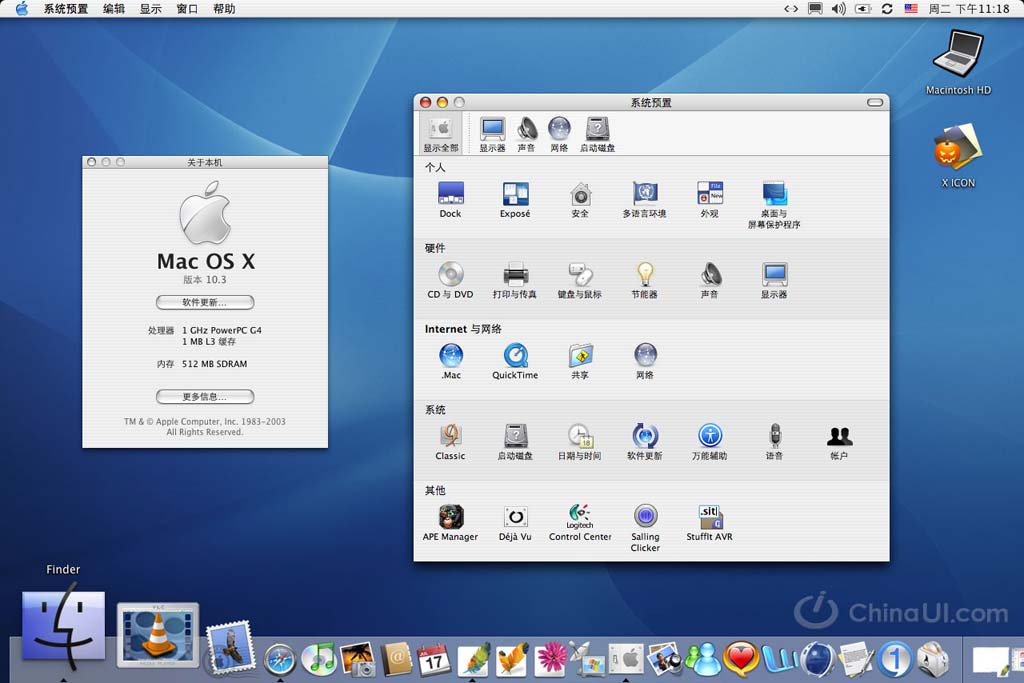
Task: Open the 帮助 menu
Action: [224, 8]
